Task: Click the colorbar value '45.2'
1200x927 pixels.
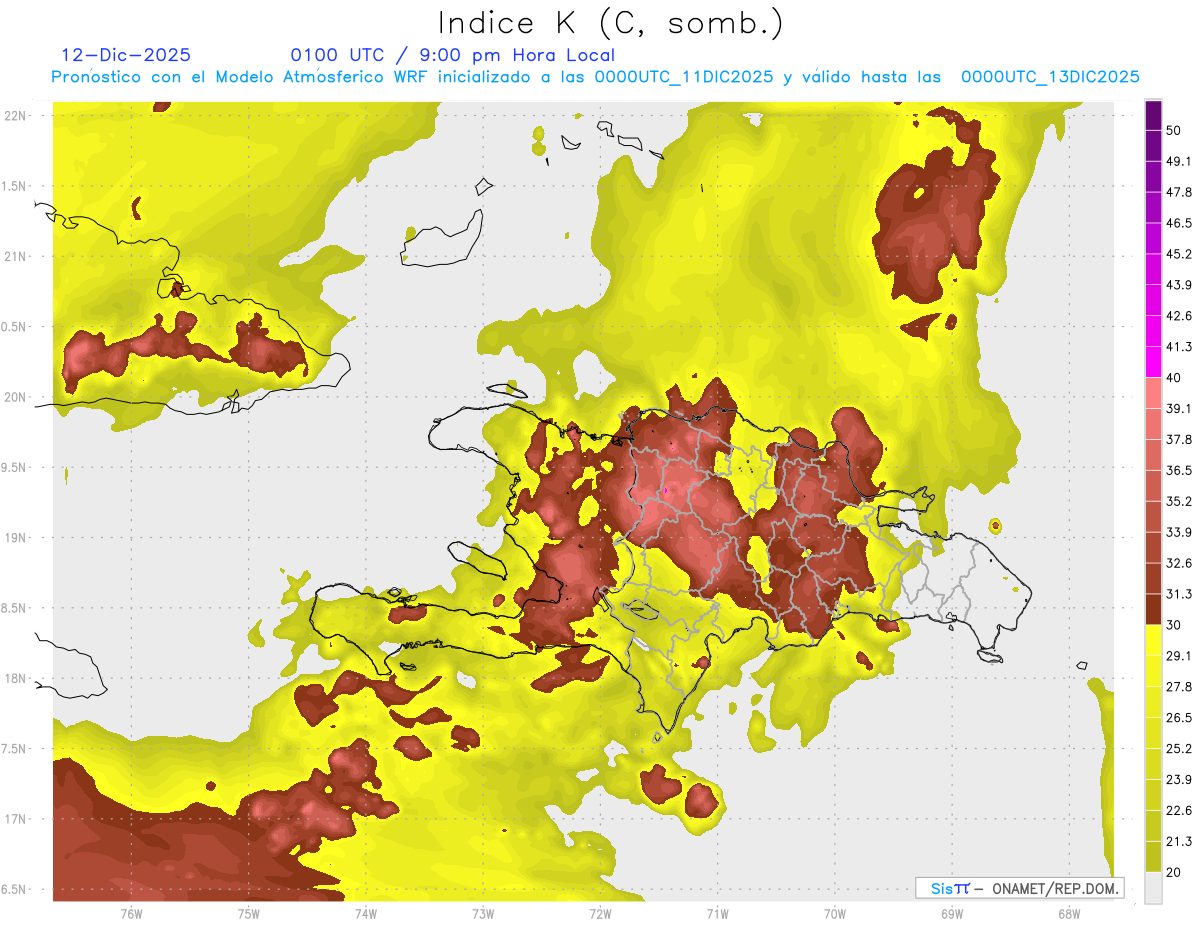Action: (1180, 254)
